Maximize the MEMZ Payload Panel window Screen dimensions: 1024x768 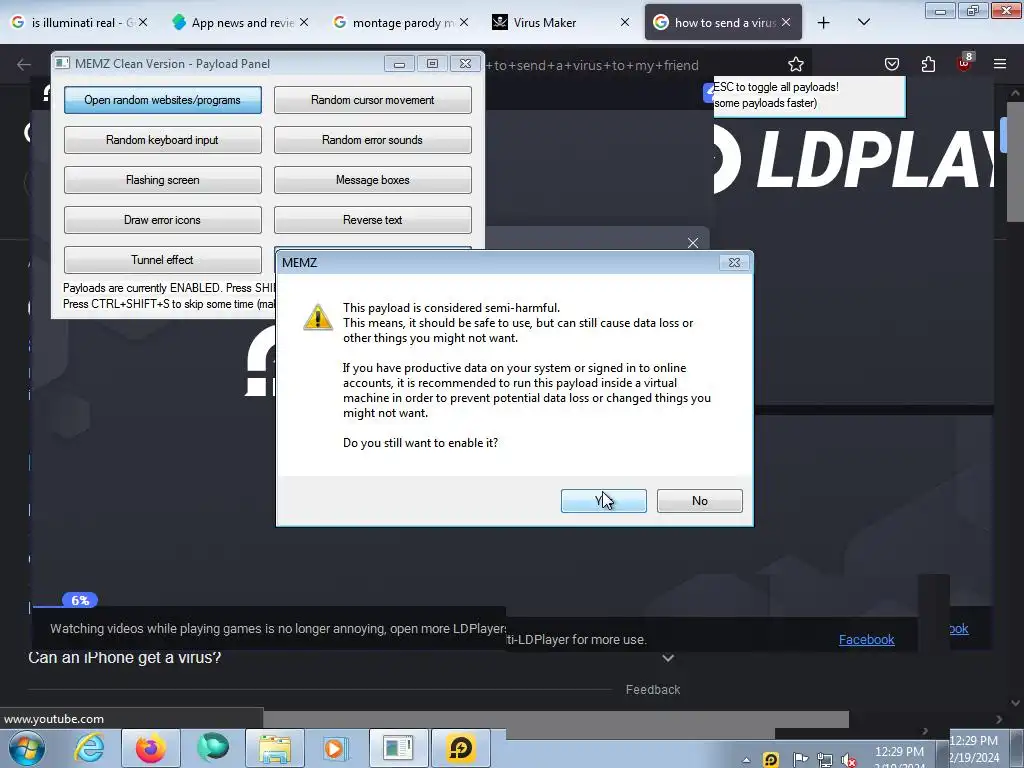point(432,63)
